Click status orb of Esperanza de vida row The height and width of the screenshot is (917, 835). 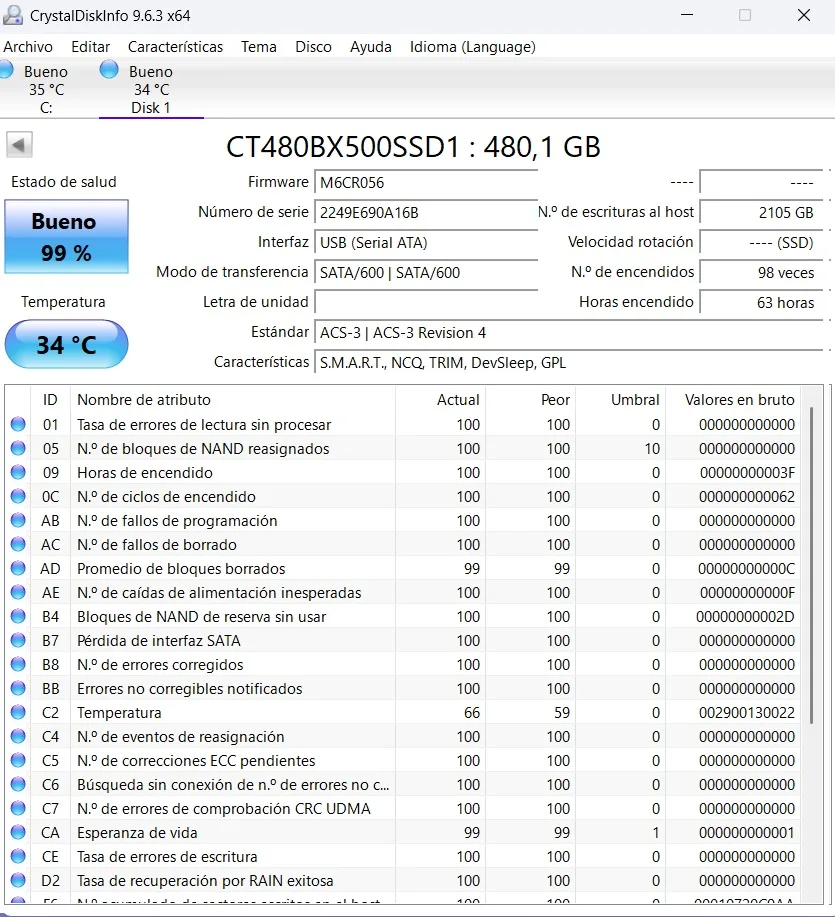pos(18,832)
